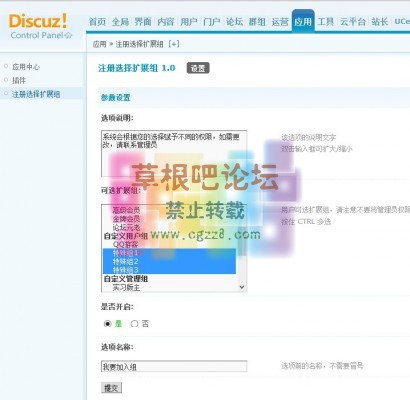Viewport: 410px width, 400px height.
Task: Open 应用中心 in the sidebar
Action: (26, 67)
